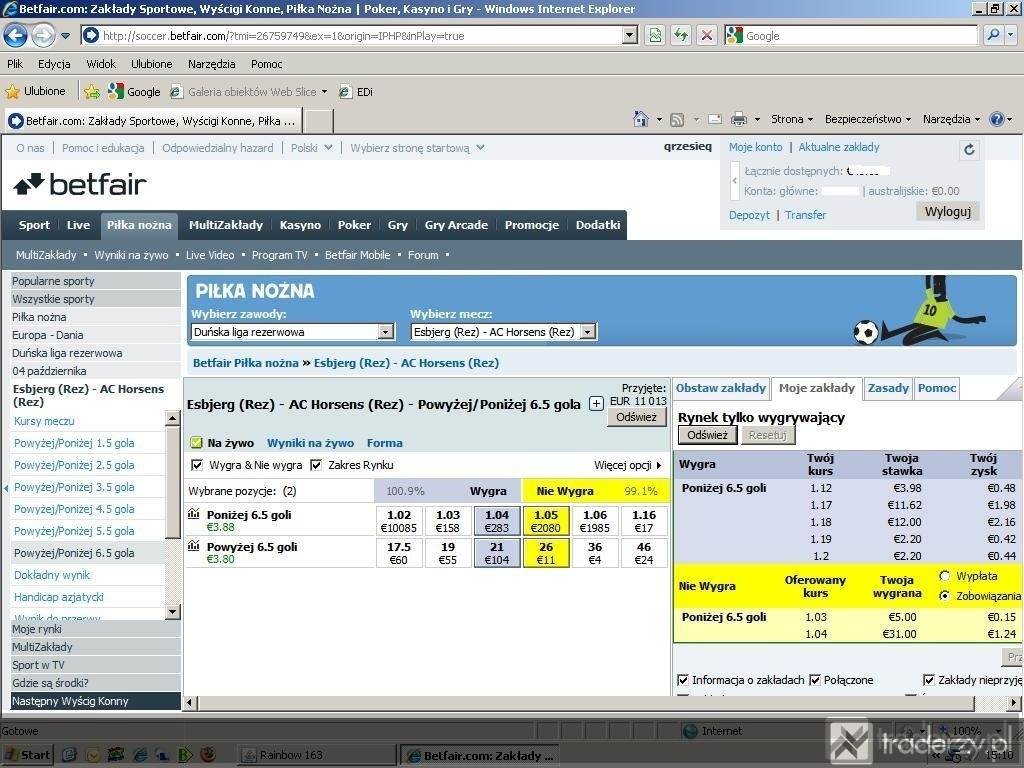Select Zobowiązania radio button
Screen dimensions: 1024x768
[944, 596]
